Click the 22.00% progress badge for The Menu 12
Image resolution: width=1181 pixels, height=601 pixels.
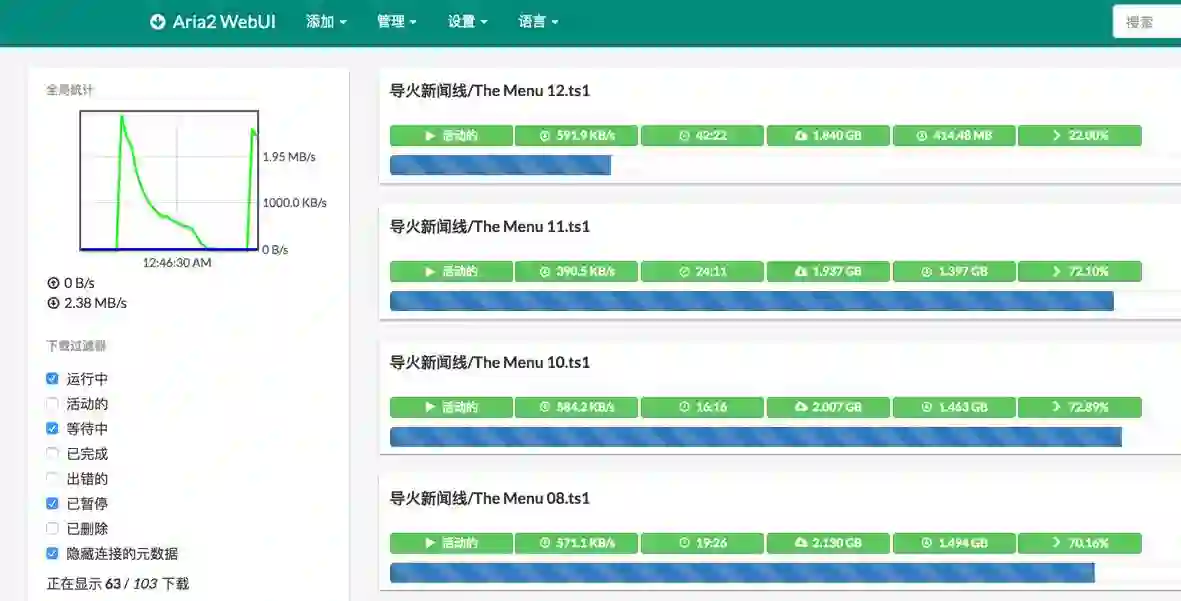[1079, 136]
